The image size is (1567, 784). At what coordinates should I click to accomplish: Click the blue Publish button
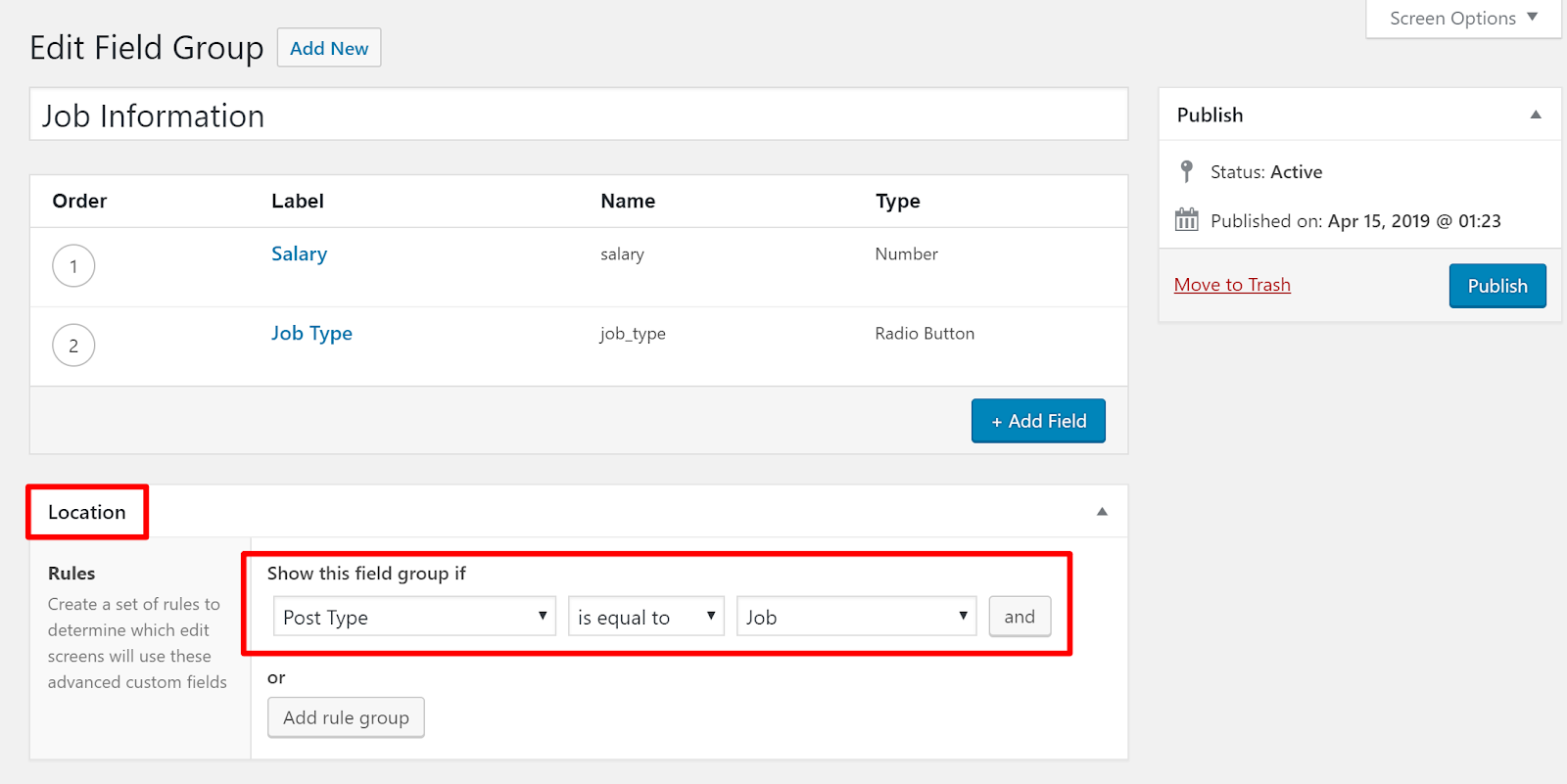[1497, 286]
